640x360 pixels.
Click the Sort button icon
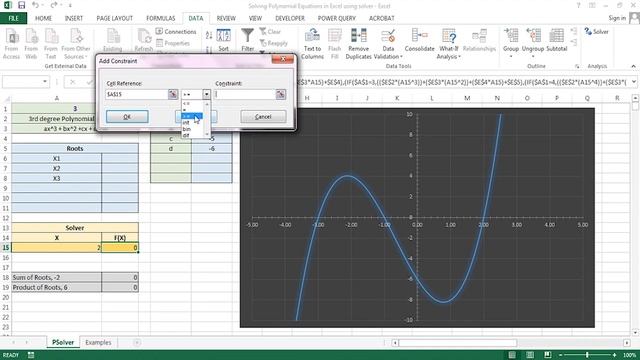click(224, 40)
